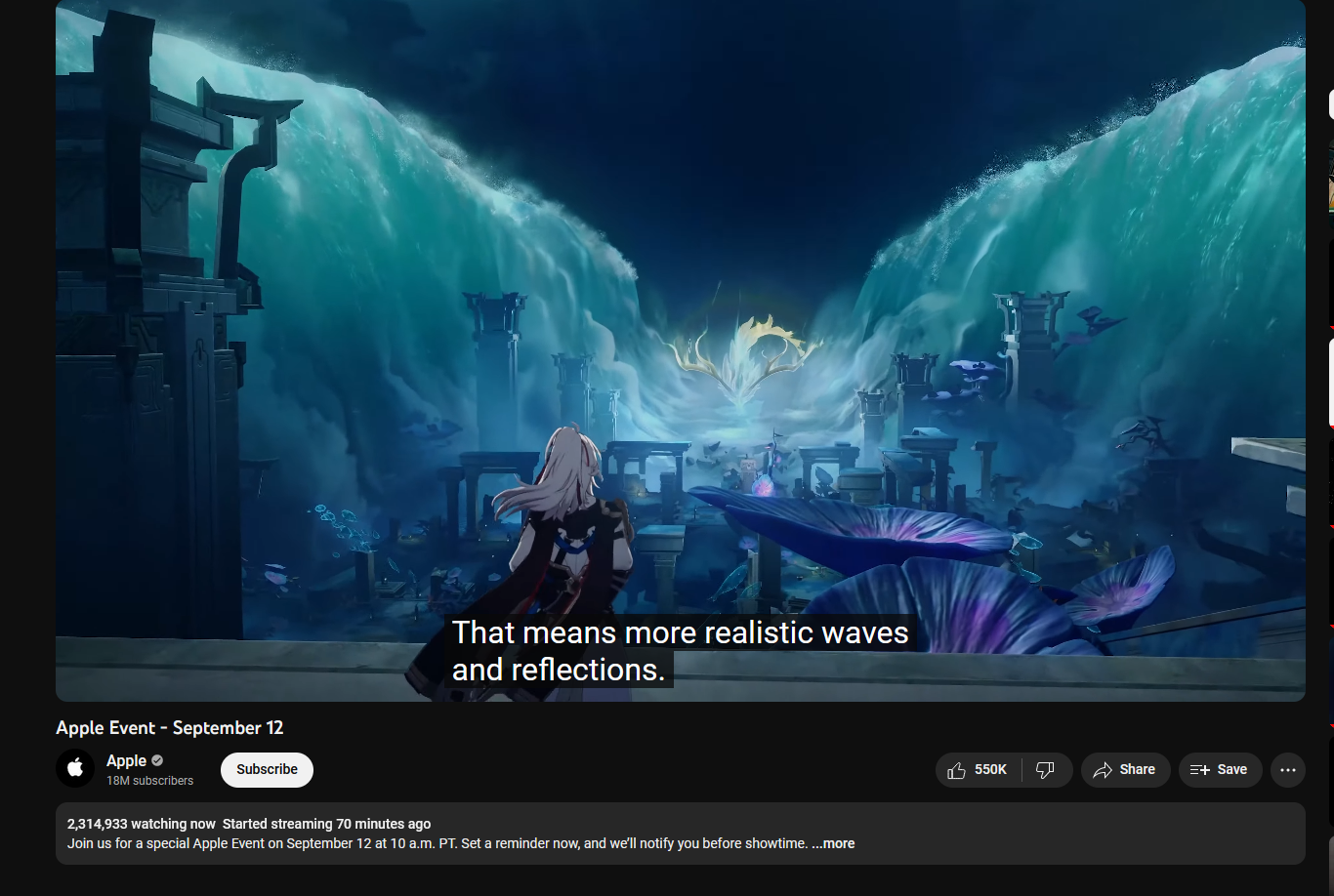
Task: Click the Started streaming 70 minutes ago text
Action: click(x=326, y=824)
